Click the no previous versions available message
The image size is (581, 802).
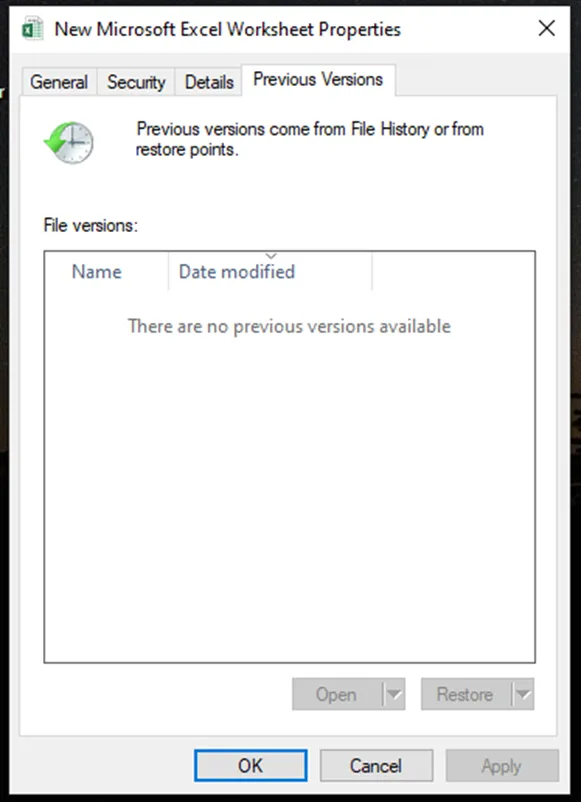pyautogui.click(x=289, y=326)
